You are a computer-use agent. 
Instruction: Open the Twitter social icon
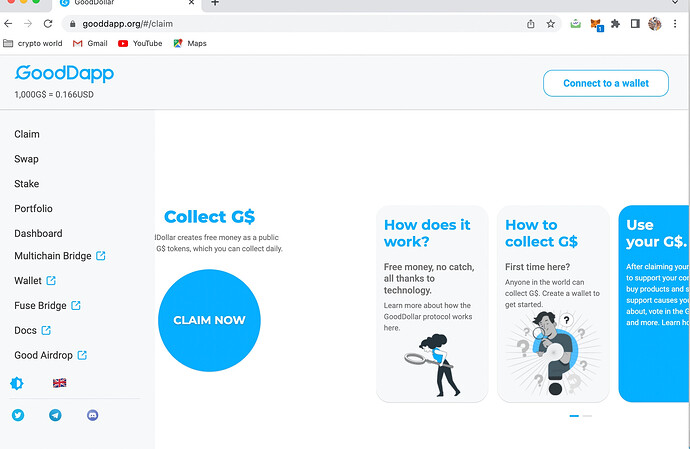tap(18, 415)
